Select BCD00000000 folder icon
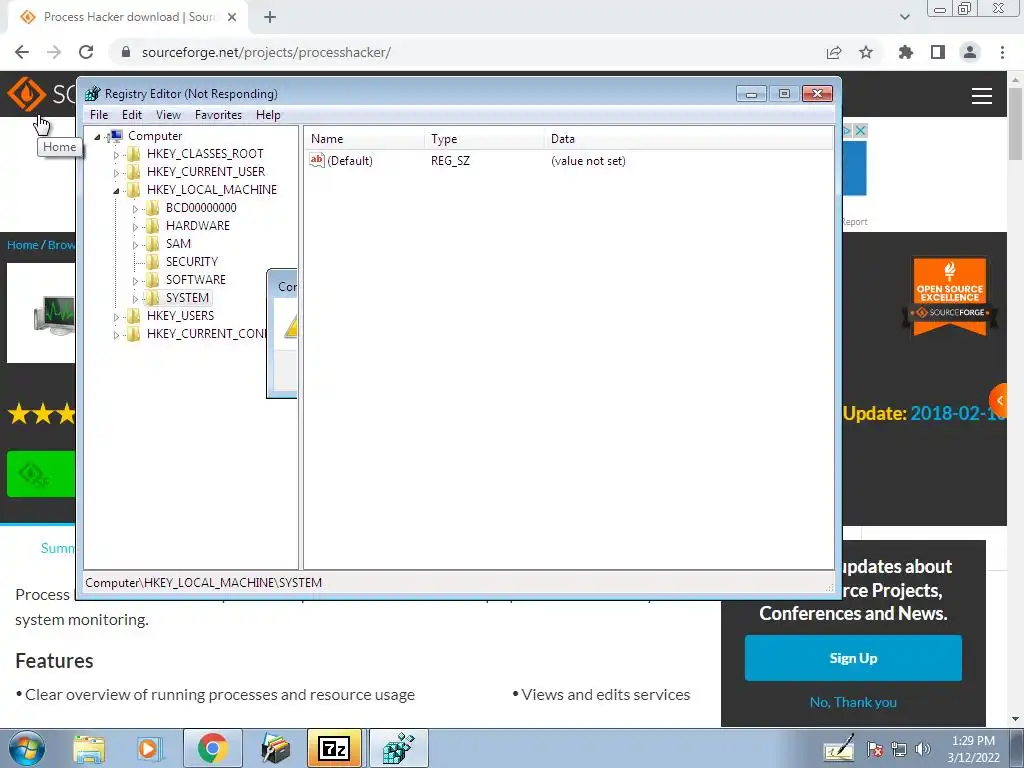 pos(152,208)
